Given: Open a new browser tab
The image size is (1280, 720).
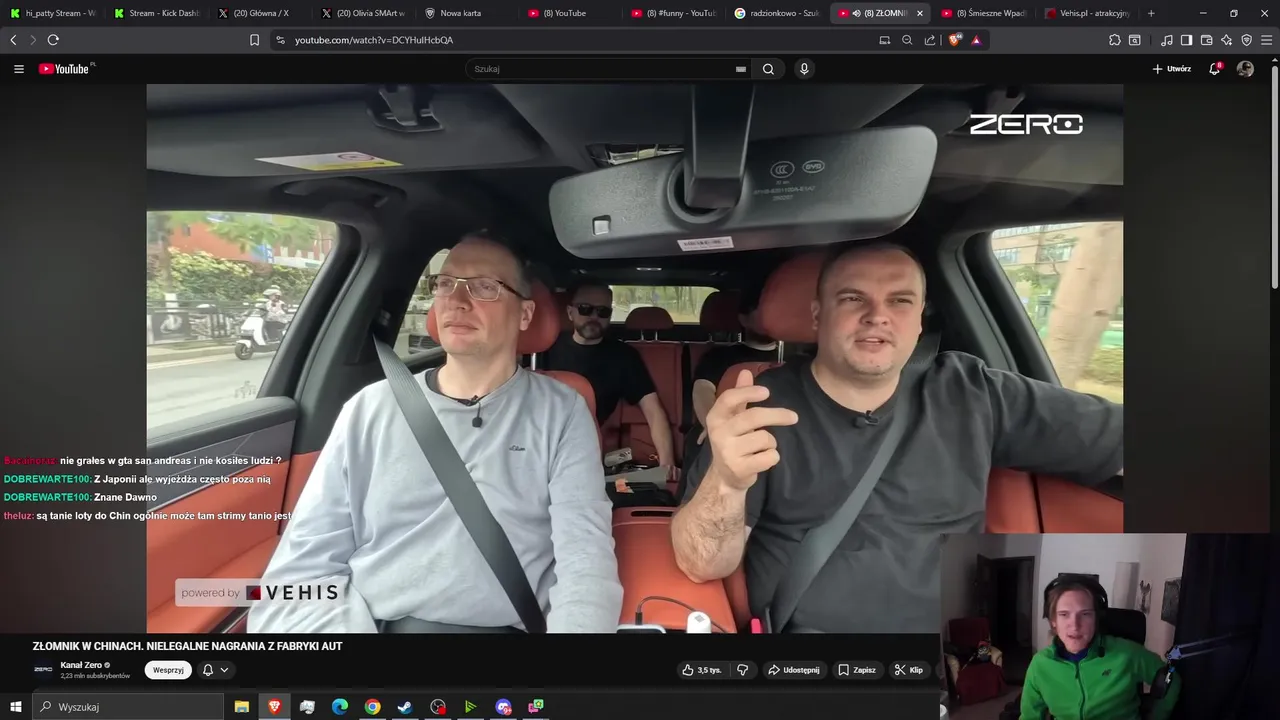Looking at the screenshot, I should coord(1151,13).
